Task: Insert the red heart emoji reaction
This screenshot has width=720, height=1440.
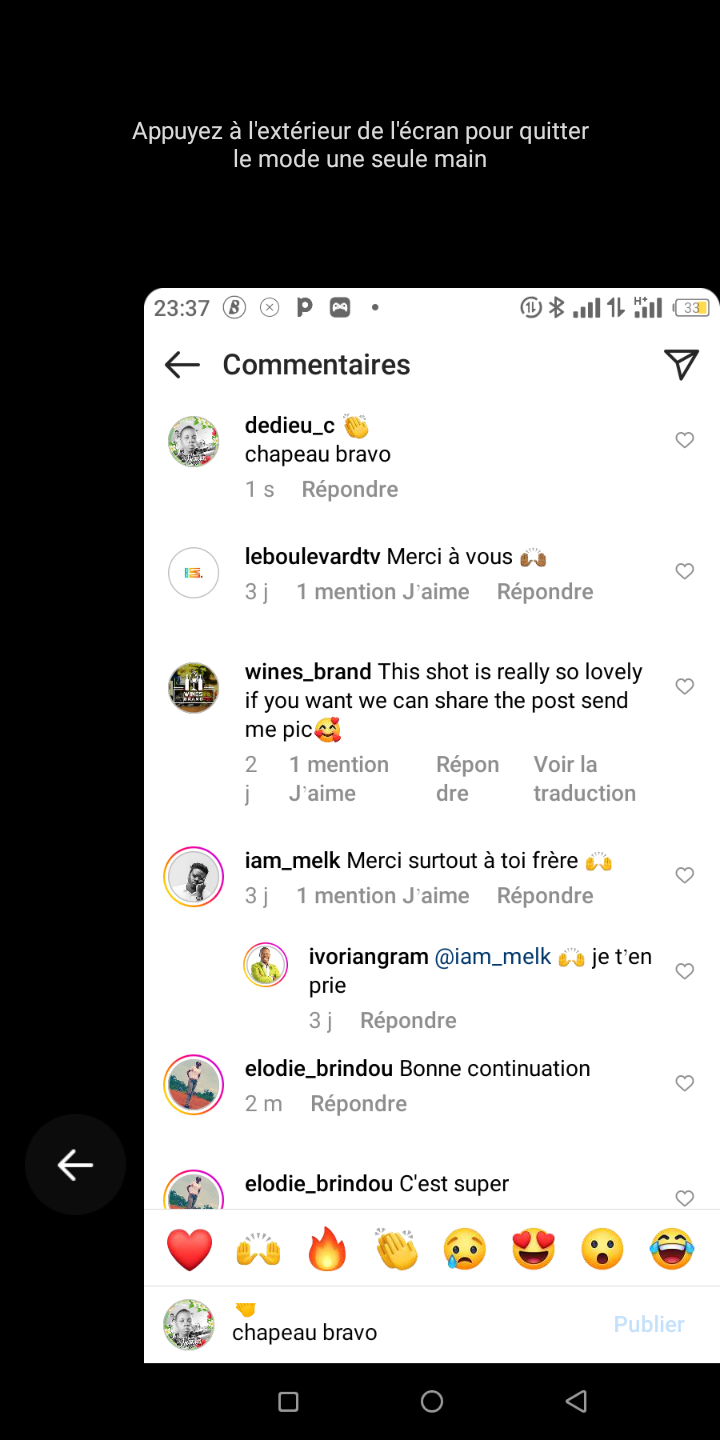Action: point(189,1250)
